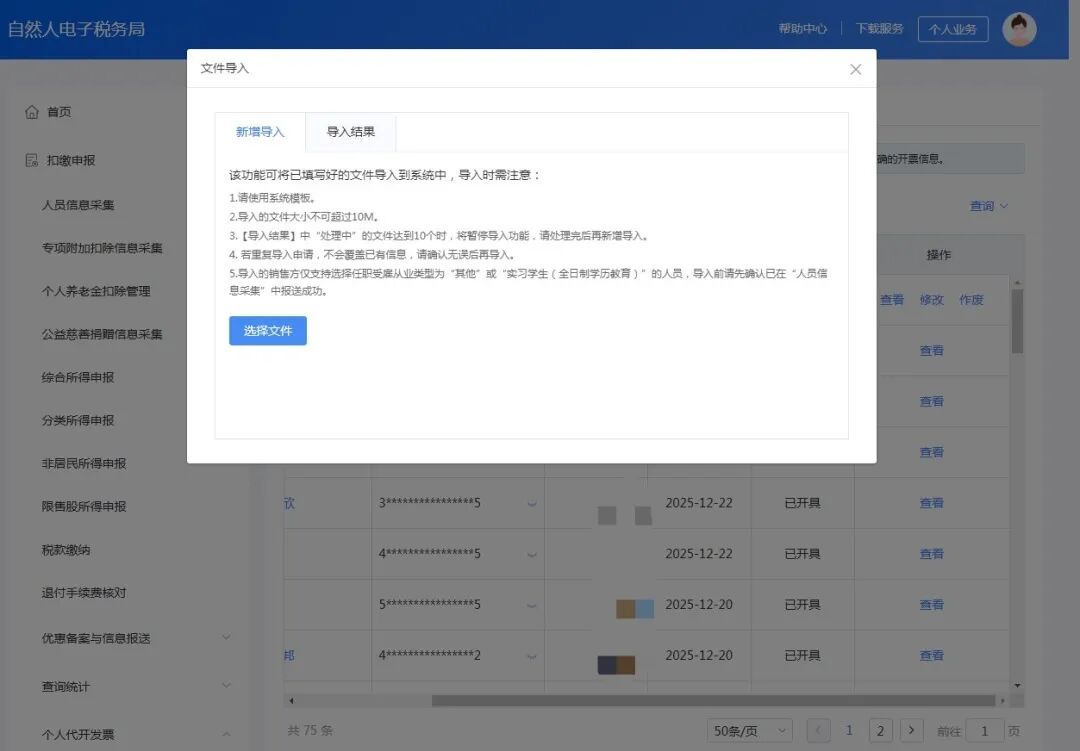Open 综合所得申报 in sidebar
The width and height of the screenshot is (1080, 751).
pyautogui.click(x=78, y=377)
